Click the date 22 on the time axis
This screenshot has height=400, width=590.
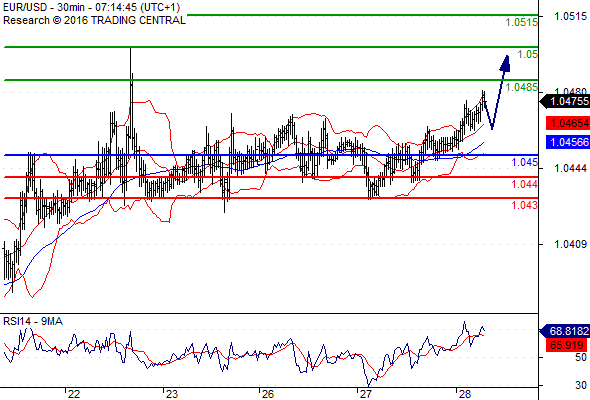coord(74,394)
